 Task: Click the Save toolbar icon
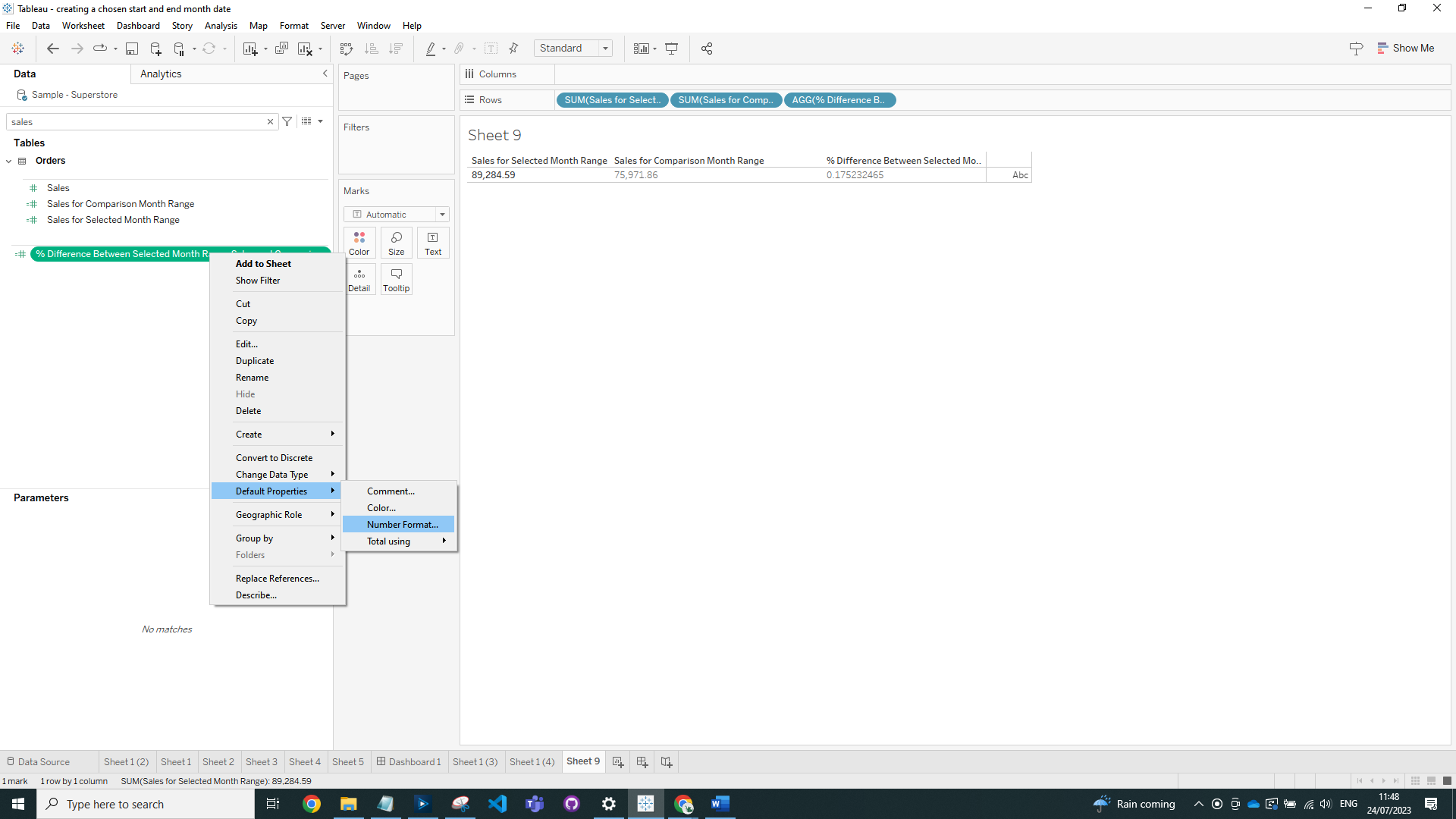(131, 49)
